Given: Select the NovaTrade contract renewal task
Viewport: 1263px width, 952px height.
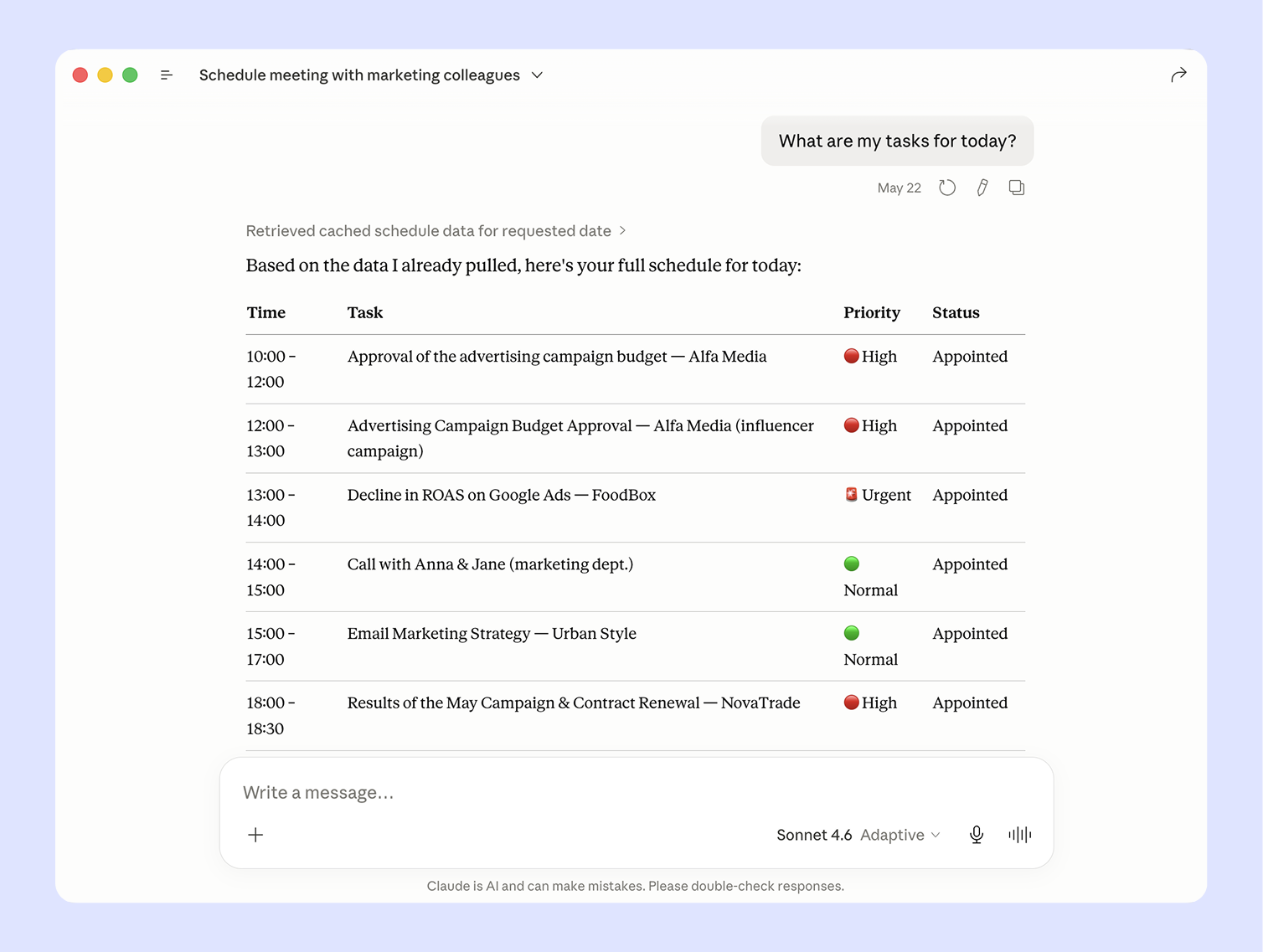Looking at the screenshot, I should tap(574, 703).
